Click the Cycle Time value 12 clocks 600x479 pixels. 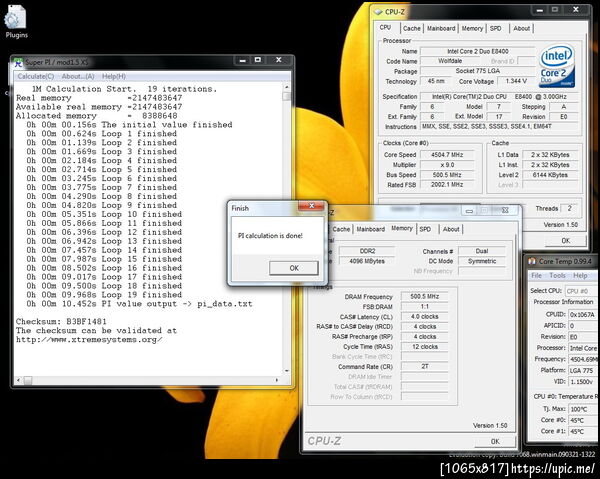point(424,347)
